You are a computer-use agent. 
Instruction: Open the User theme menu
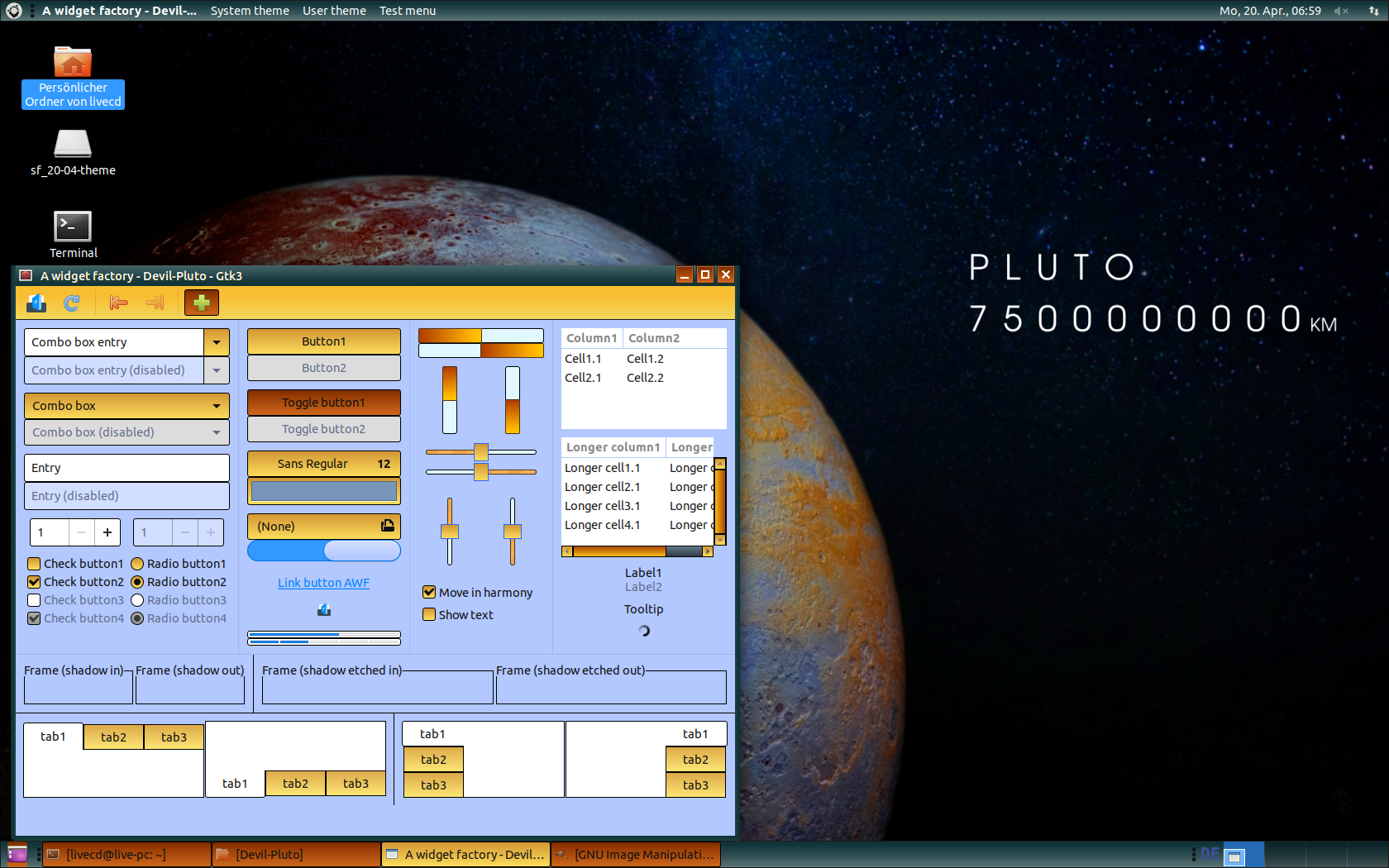click(334, 11)
